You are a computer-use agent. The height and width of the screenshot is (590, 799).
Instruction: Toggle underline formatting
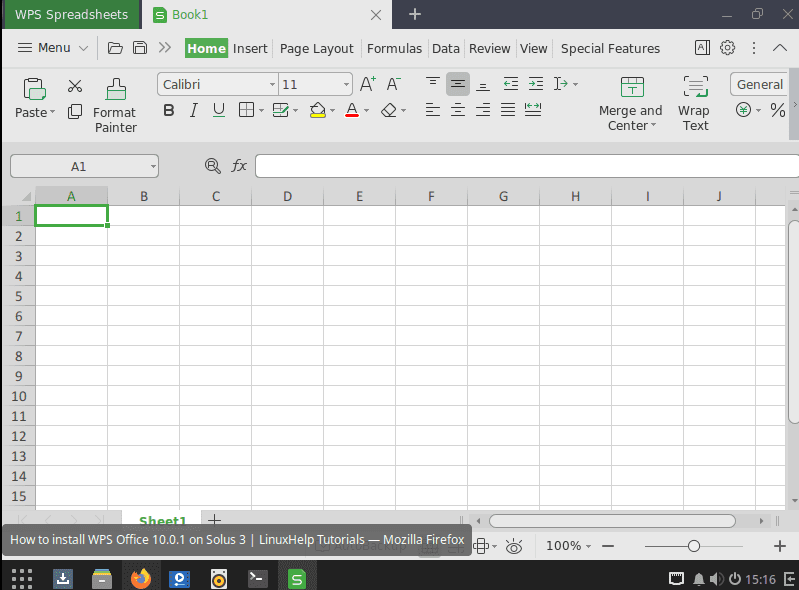[x=219, y=110]
